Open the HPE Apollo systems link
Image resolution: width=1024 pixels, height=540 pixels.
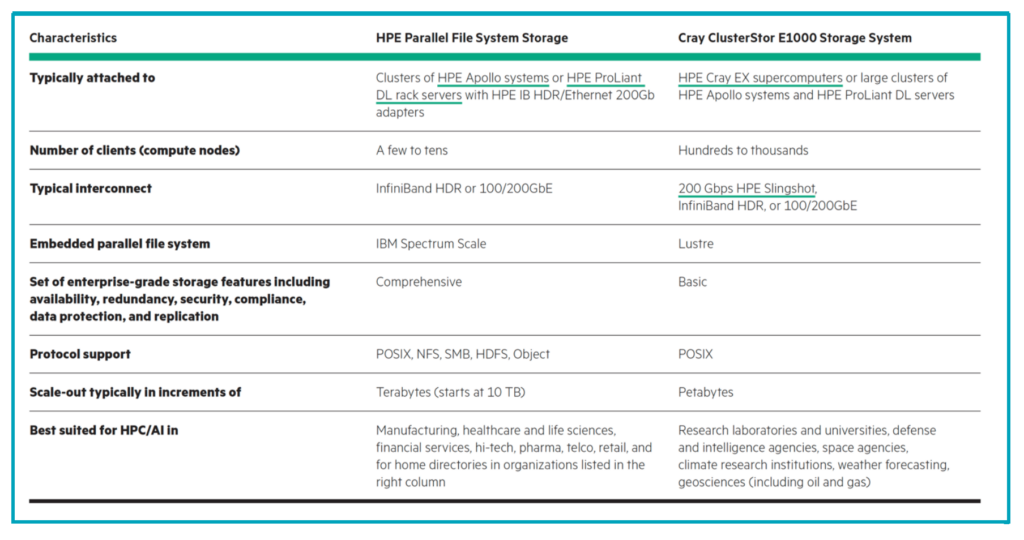(x=493, y=78)
